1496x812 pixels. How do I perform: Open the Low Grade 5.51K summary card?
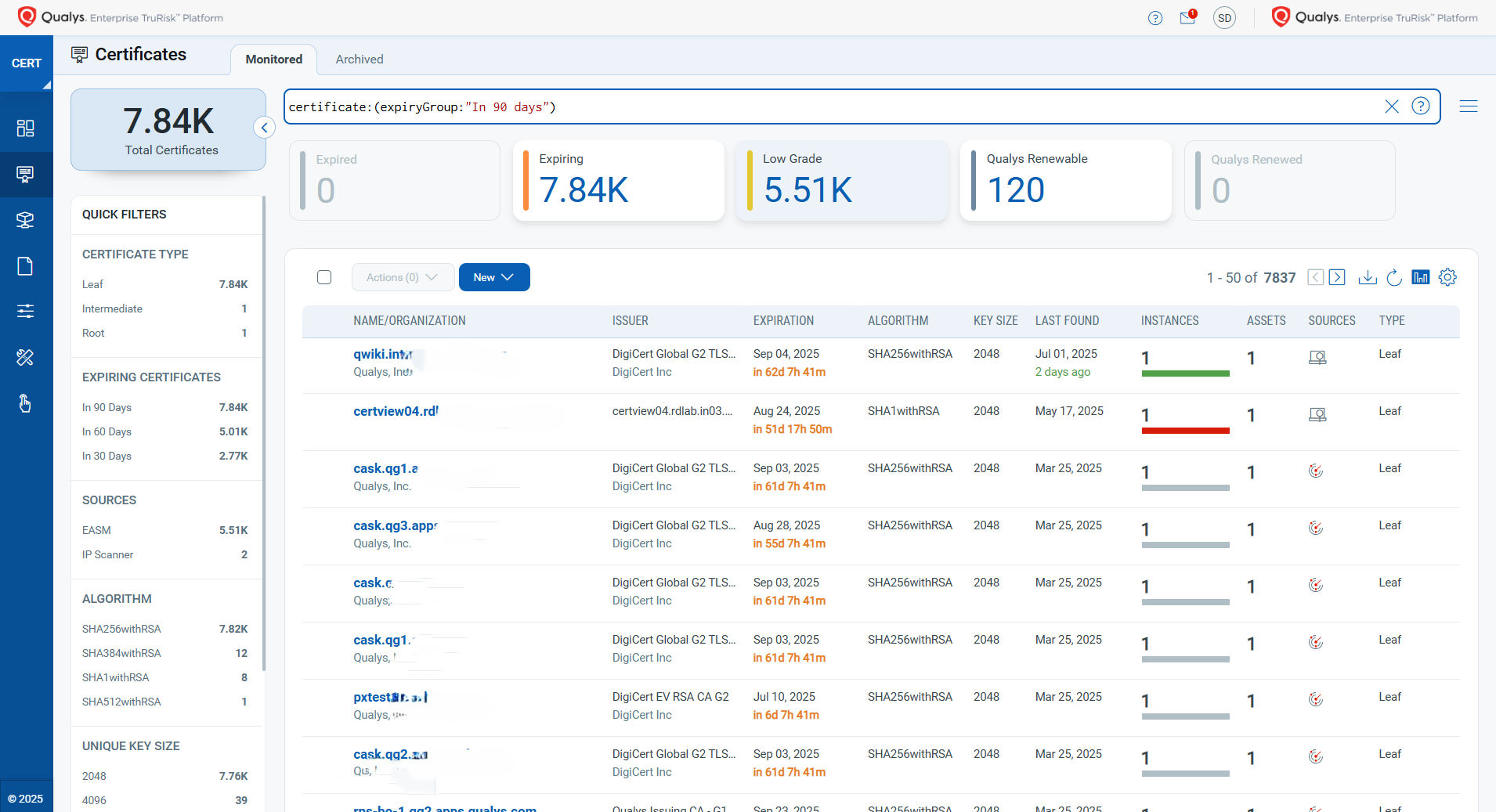842,181
